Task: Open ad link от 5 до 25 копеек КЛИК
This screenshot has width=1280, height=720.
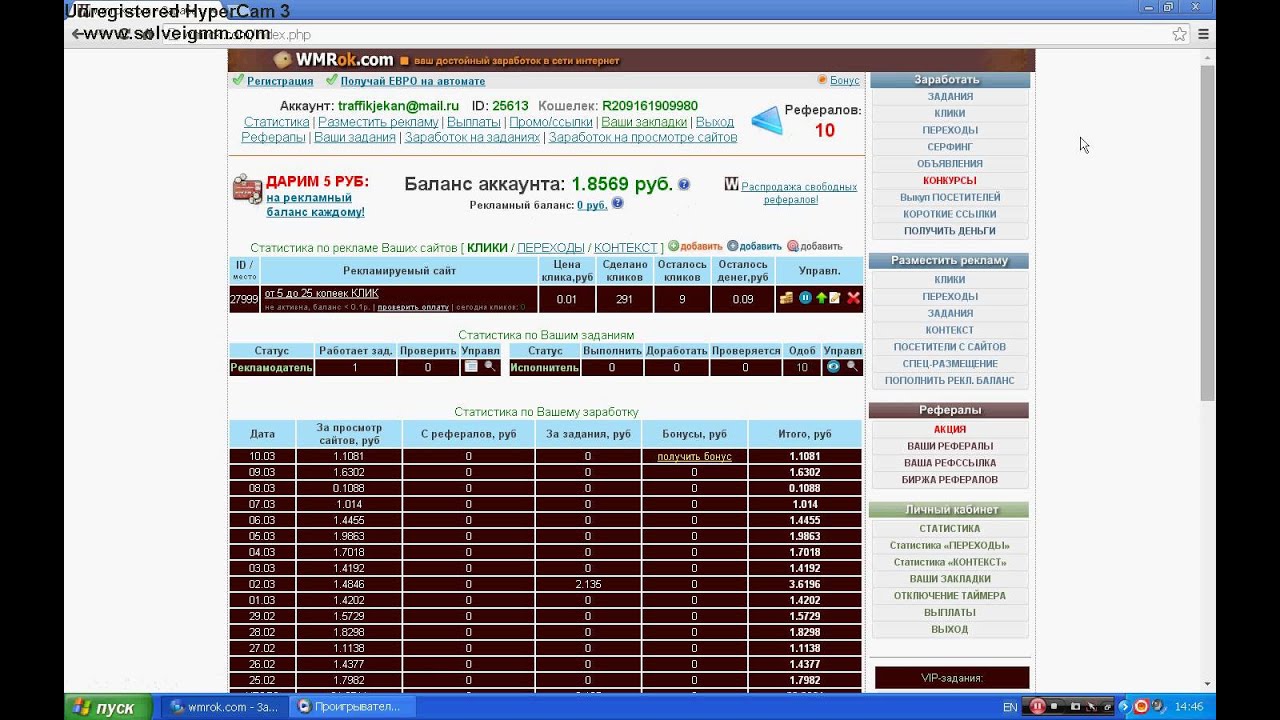Action: [x=321, y=293]
